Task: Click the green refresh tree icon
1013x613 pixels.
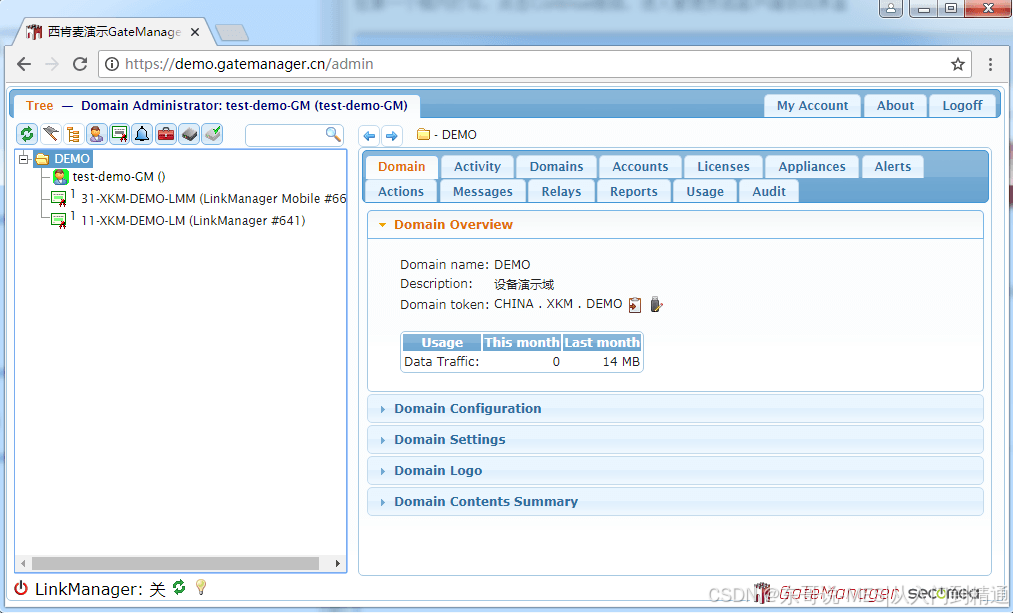Action: pos(27,134)
